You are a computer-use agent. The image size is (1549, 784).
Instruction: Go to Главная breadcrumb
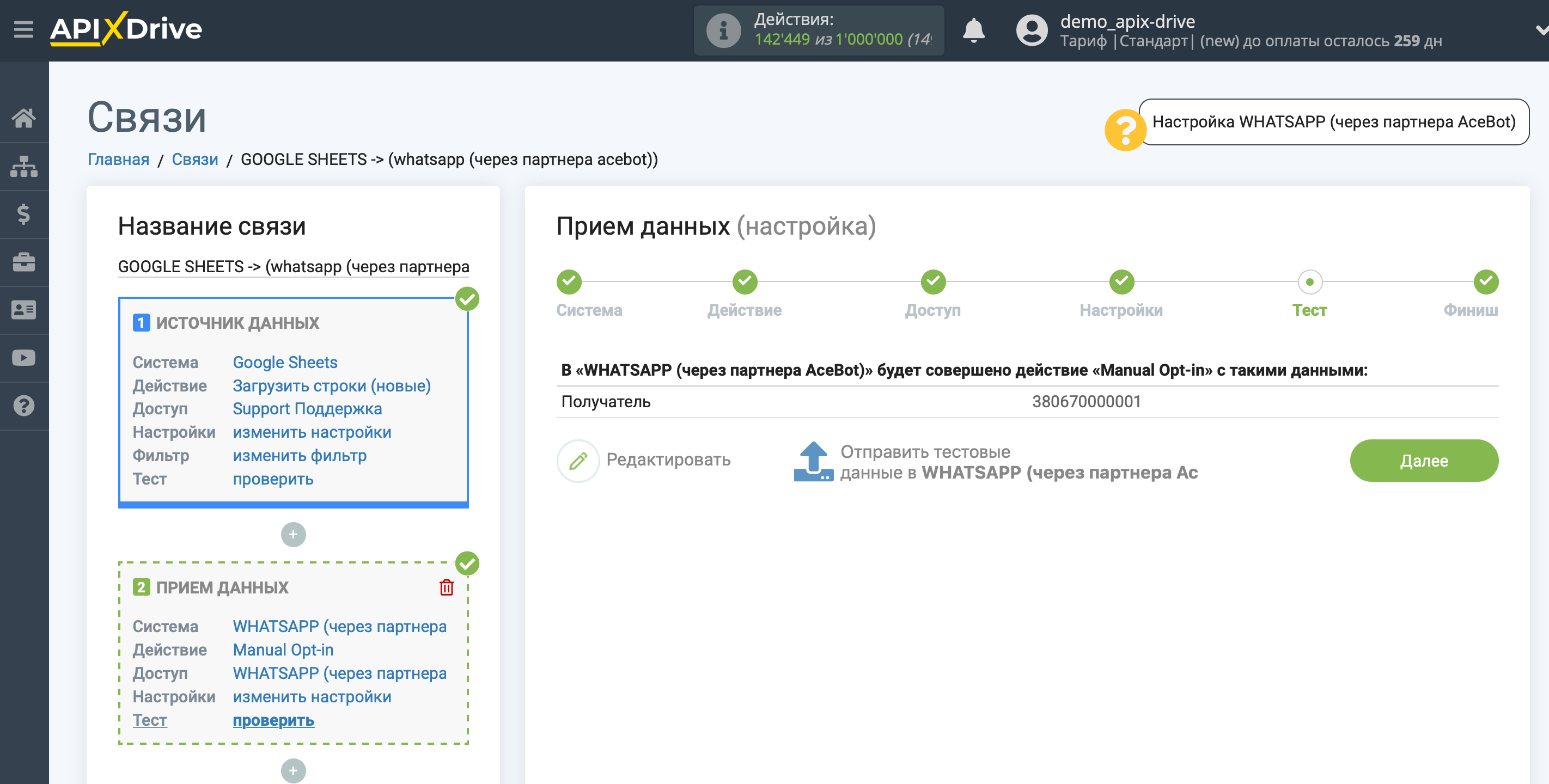pyautogui.click(x=118, y=160)
